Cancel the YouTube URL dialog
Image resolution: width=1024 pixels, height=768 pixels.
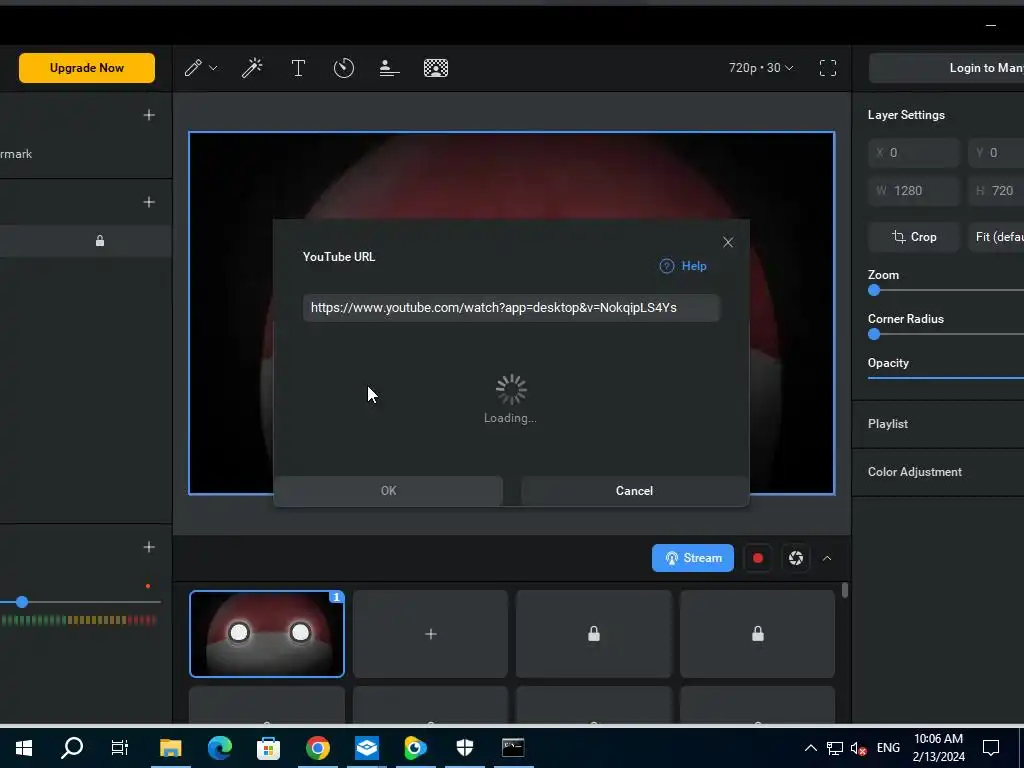click(634, 490)
